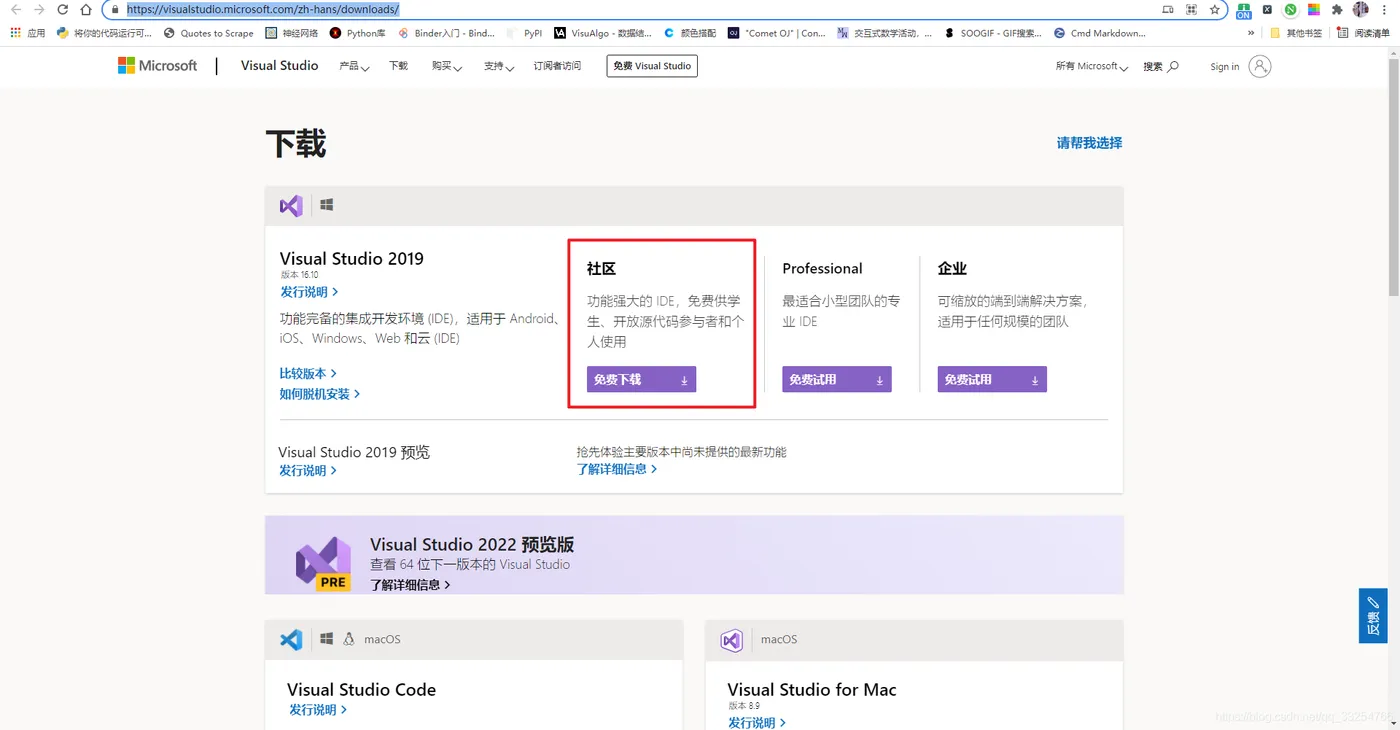The width and height of the screenshot is (1400, 730).
Task: Open the Binder入门 bookmark
Action: (446, 33)
